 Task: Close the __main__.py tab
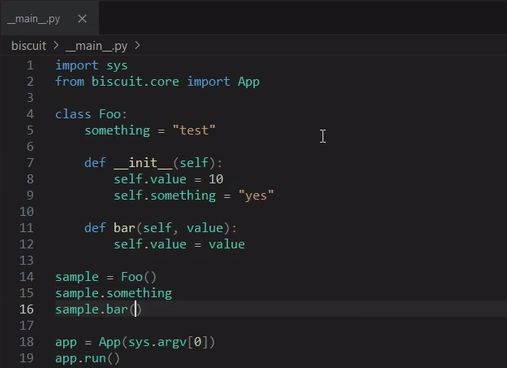pos(82,19)
